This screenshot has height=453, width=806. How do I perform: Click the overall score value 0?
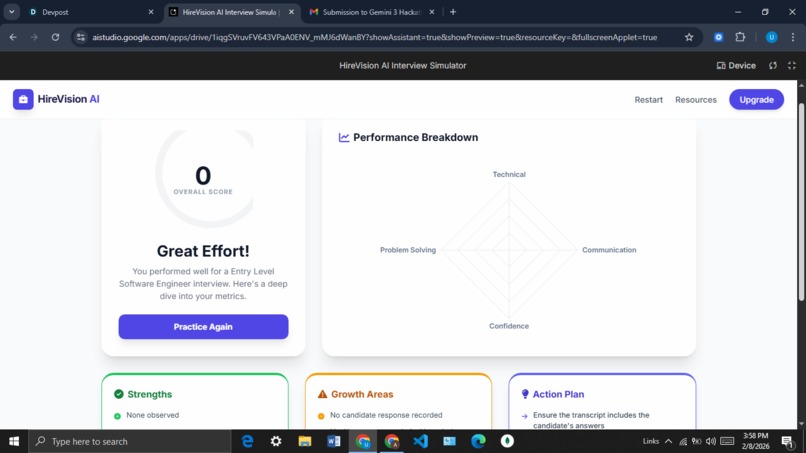click(203, 176)
